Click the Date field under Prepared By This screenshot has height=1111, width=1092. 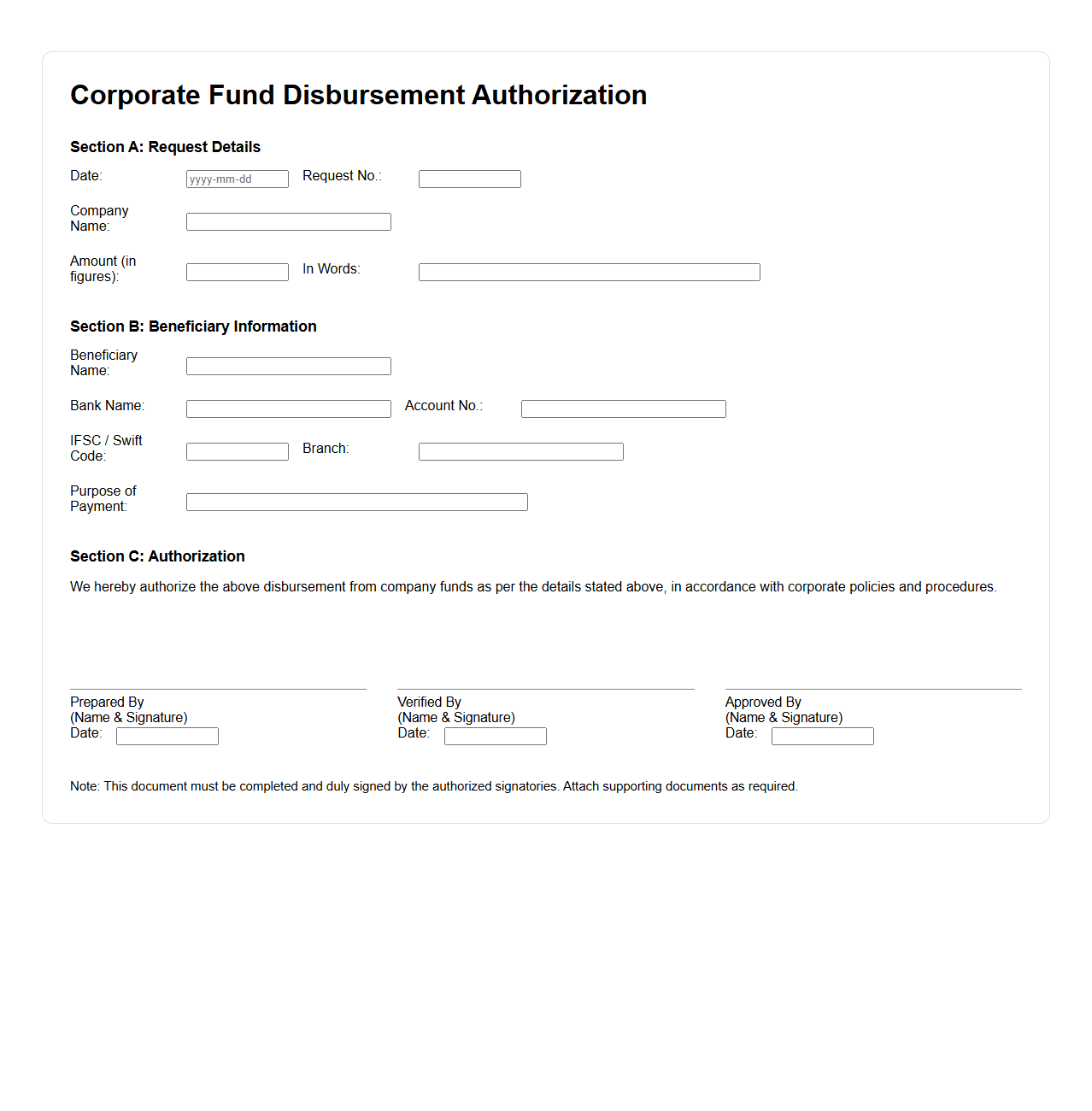click(167, 736)
